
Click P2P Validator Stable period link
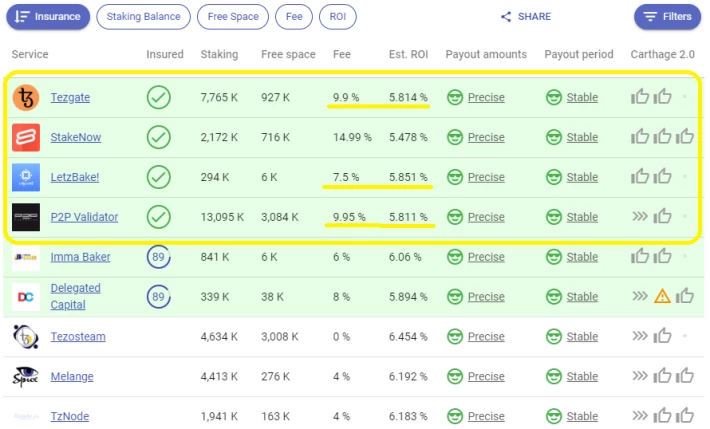click(582, 217)
